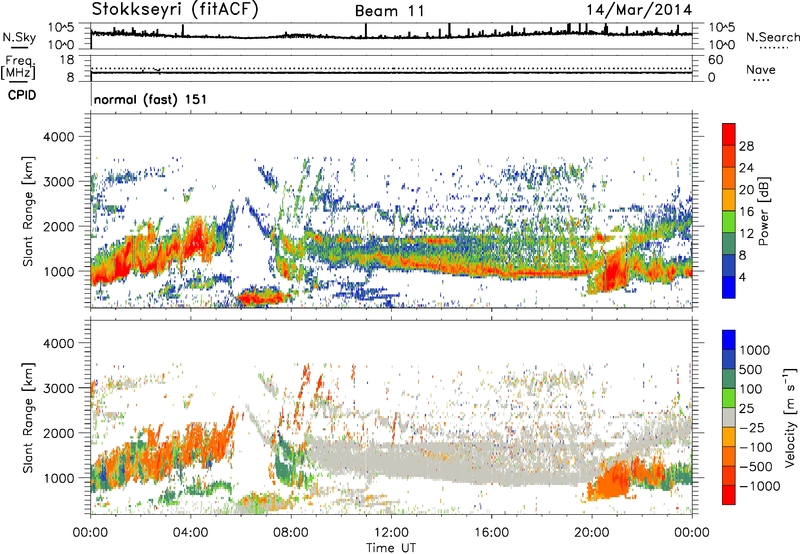
Task: Select the Slant Range [km] label of power panel
Action: [x=28, y=211]
